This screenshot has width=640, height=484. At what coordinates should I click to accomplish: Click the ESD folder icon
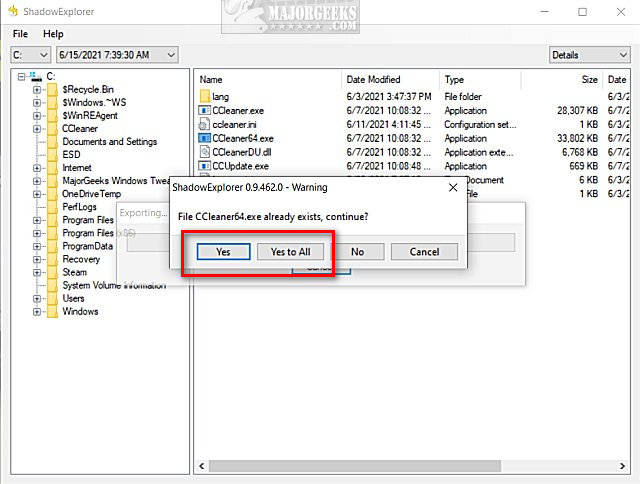click(x=52, y=155)
